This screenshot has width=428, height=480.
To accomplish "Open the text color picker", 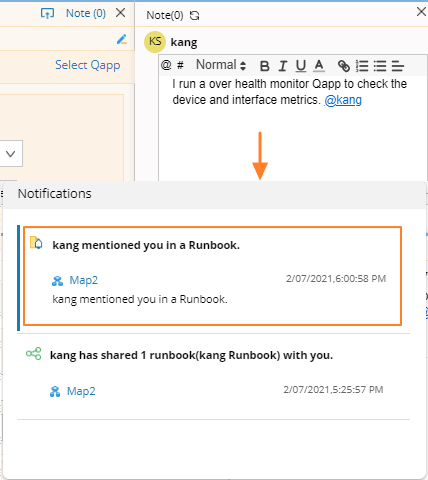I will click(x=319, y=66).
